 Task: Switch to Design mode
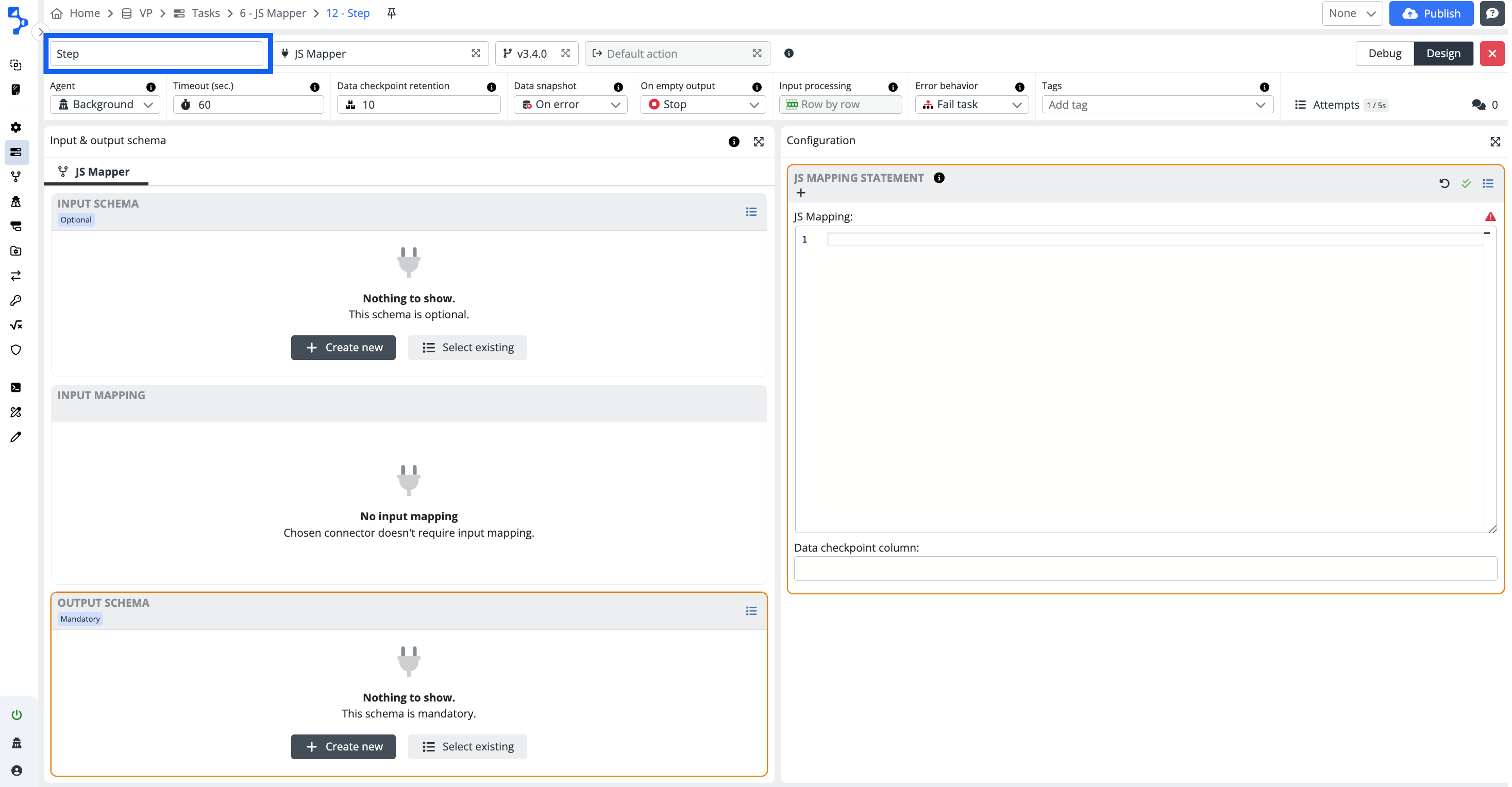[x=1443, y=54]
